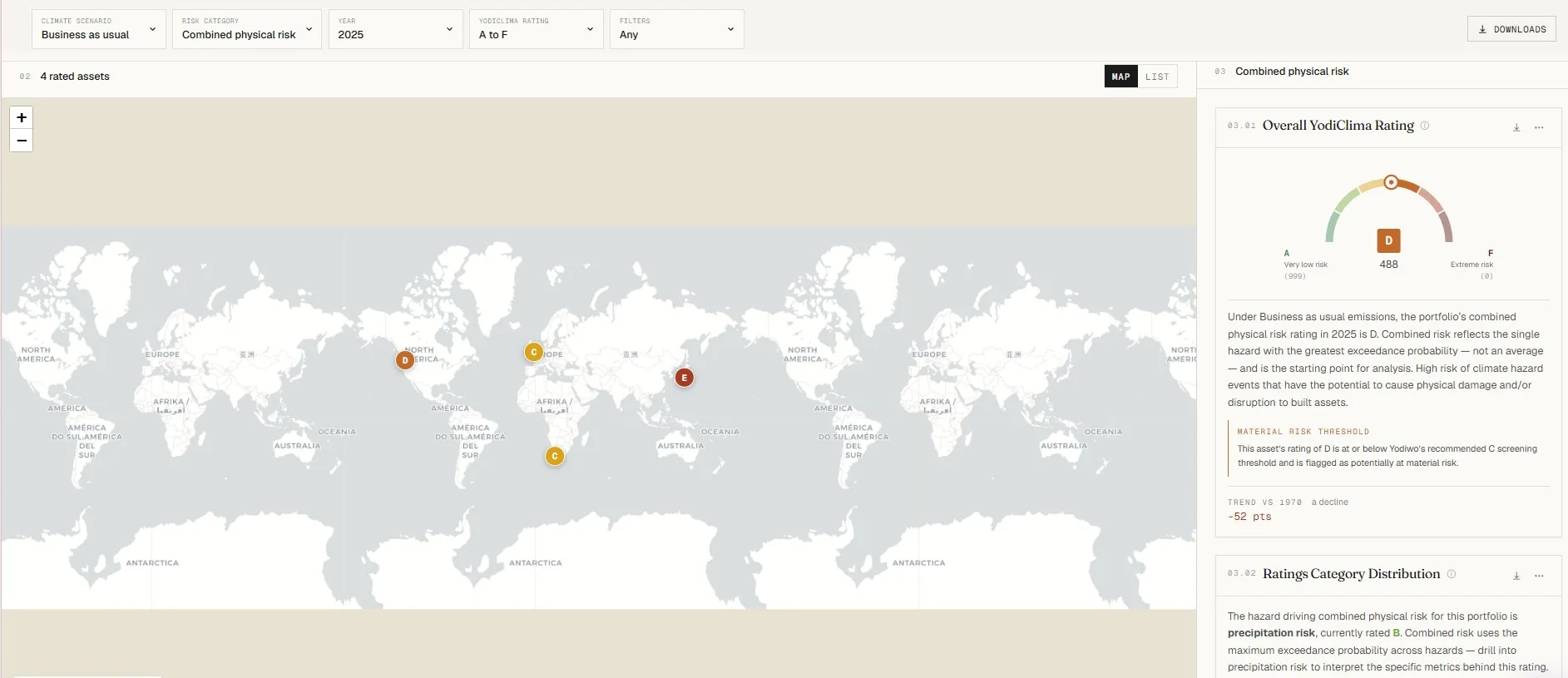Screen dimensions: 1568x678
Task: Click the '-52 pts' trend value
Action: pyautogui.click(x=1249, y=517)
